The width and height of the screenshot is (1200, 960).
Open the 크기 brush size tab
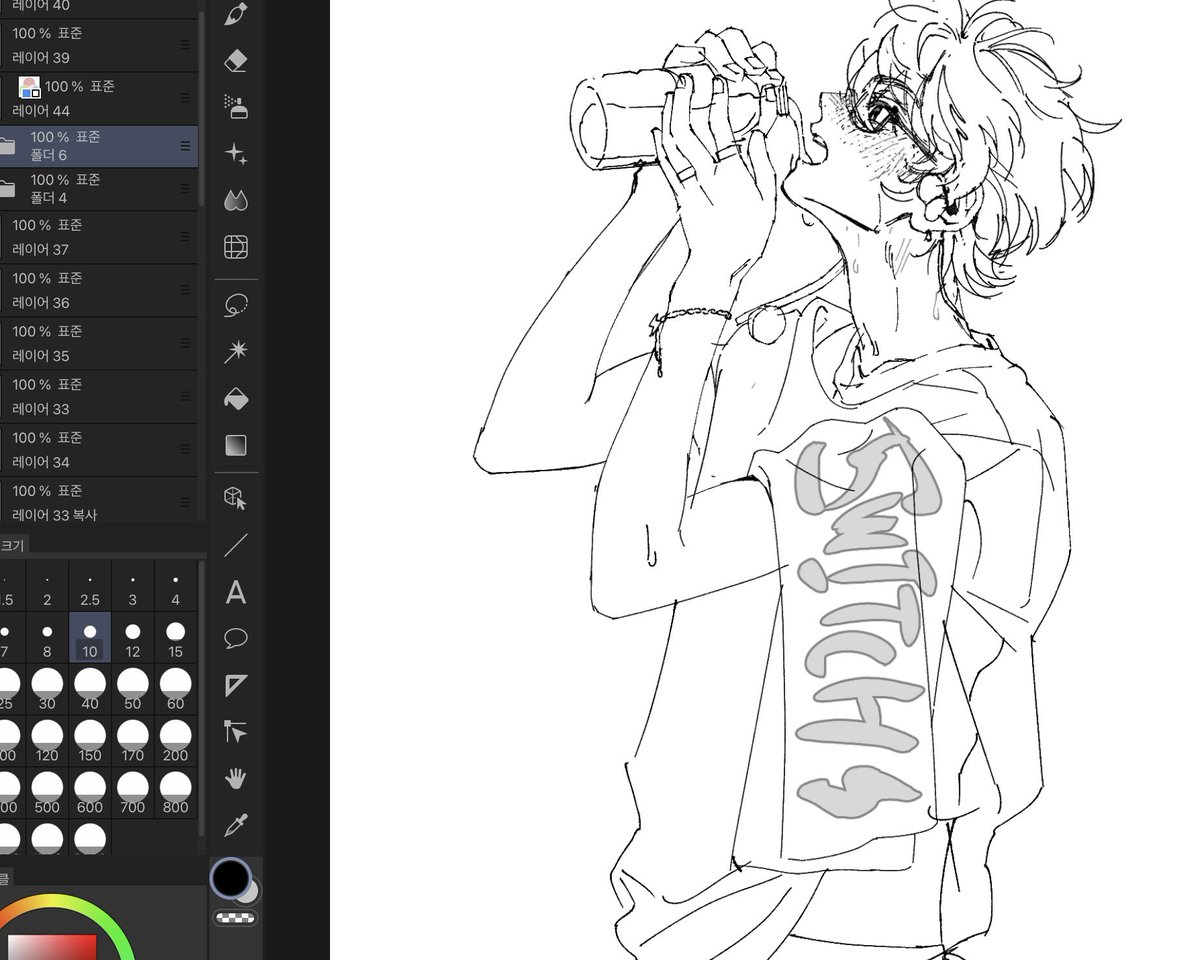[12, 545]
